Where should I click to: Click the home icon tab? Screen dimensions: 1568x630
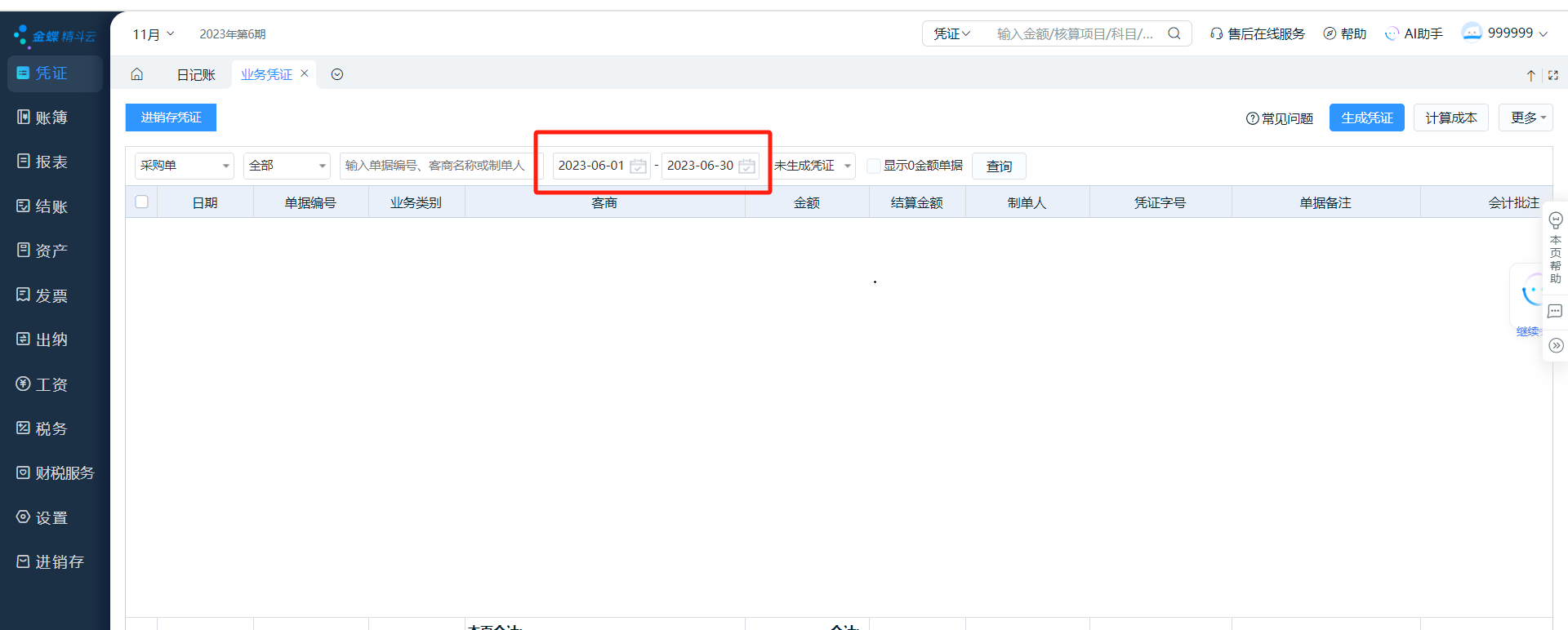[x=137, y=74]
